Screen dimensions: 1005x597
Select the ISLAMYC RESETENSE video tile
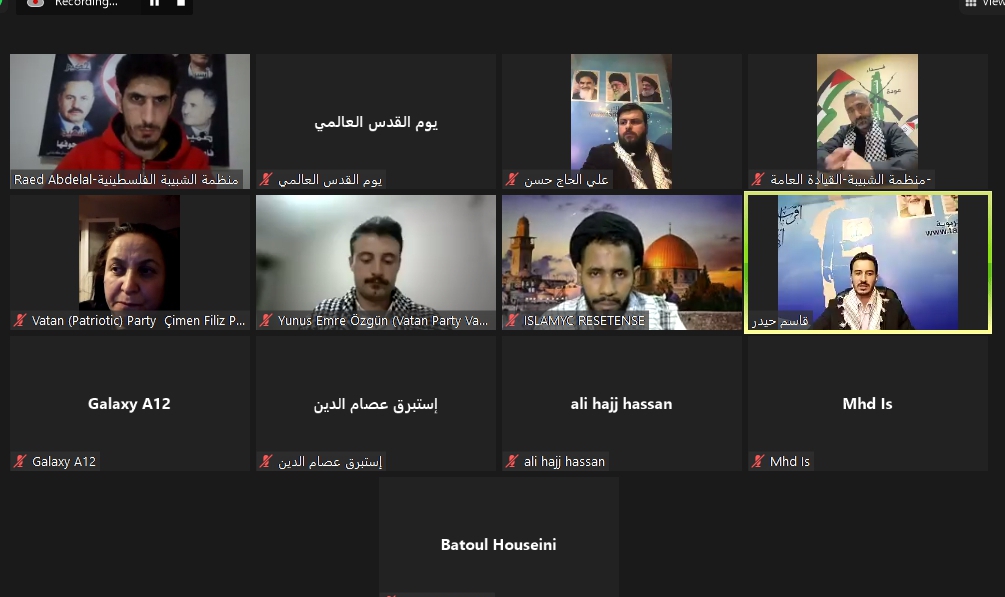(x=622, y=262)
